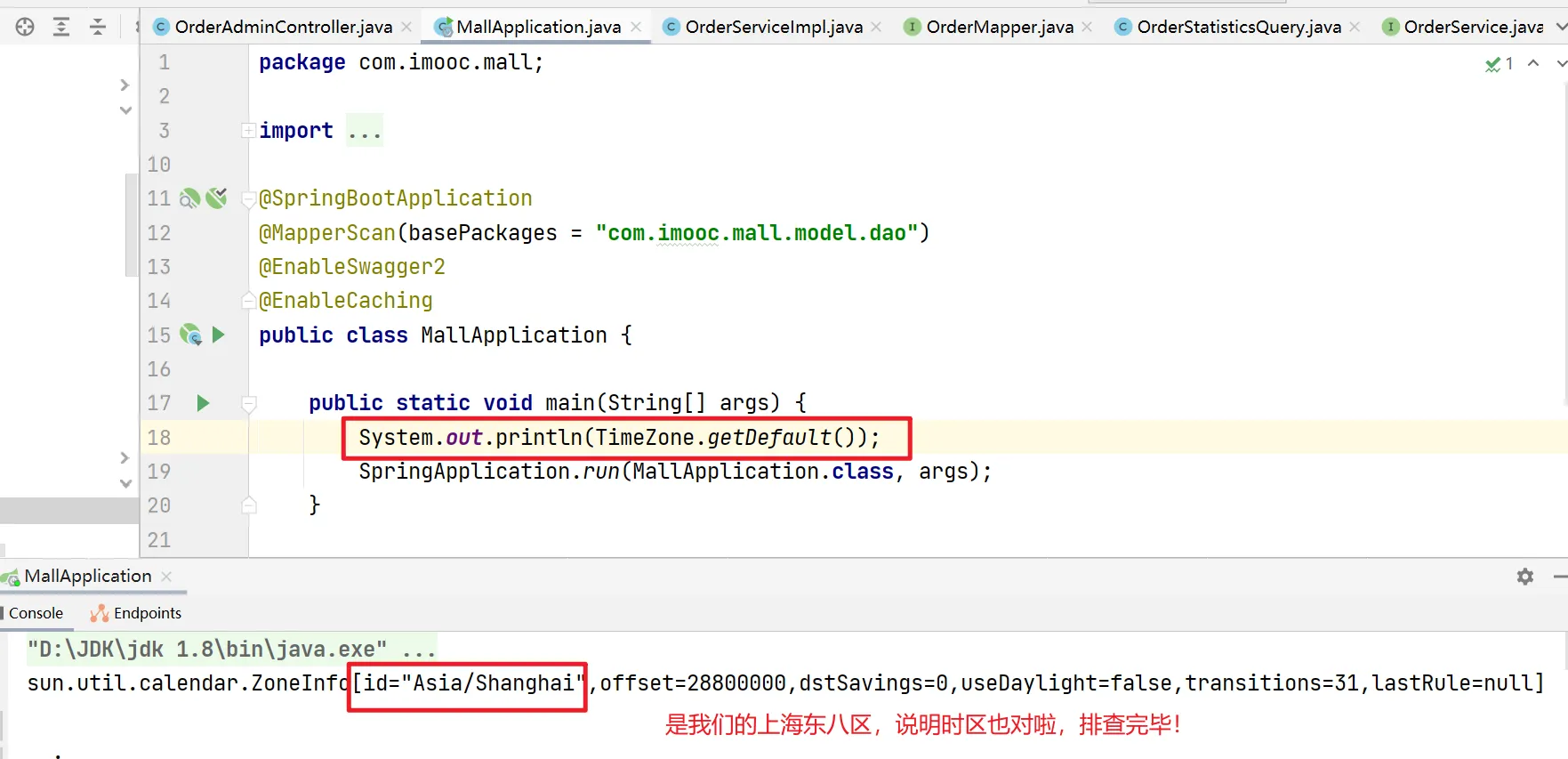
Task: Click the MallApplication class name on line 15
Action: [x=514, y=335]
